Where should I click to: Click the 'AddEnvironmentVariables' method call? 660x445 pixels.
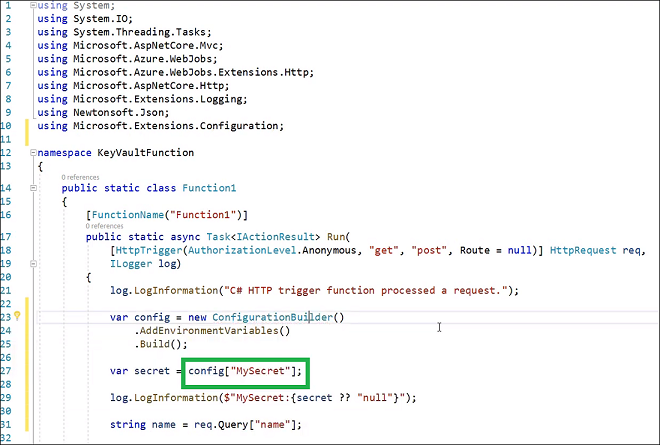pyautogui.click(x=209, y=331)
